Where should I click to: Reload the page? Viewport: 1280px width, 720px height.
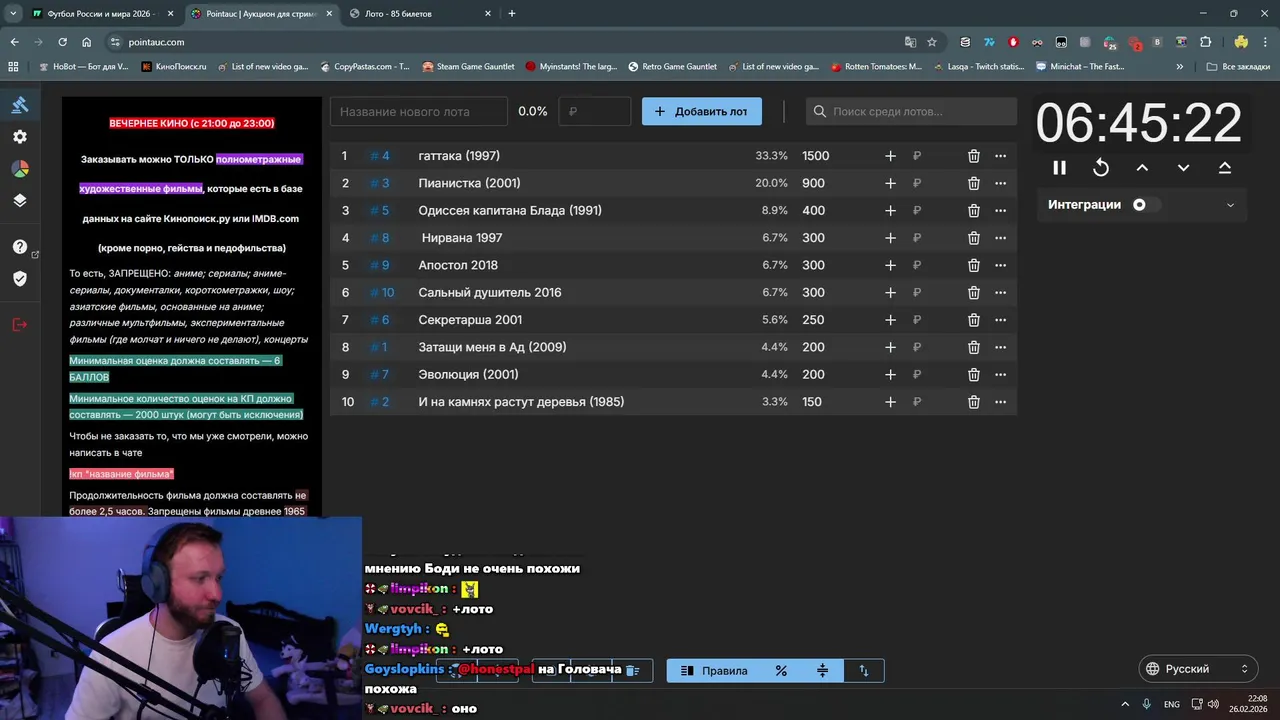click(62, 42)
